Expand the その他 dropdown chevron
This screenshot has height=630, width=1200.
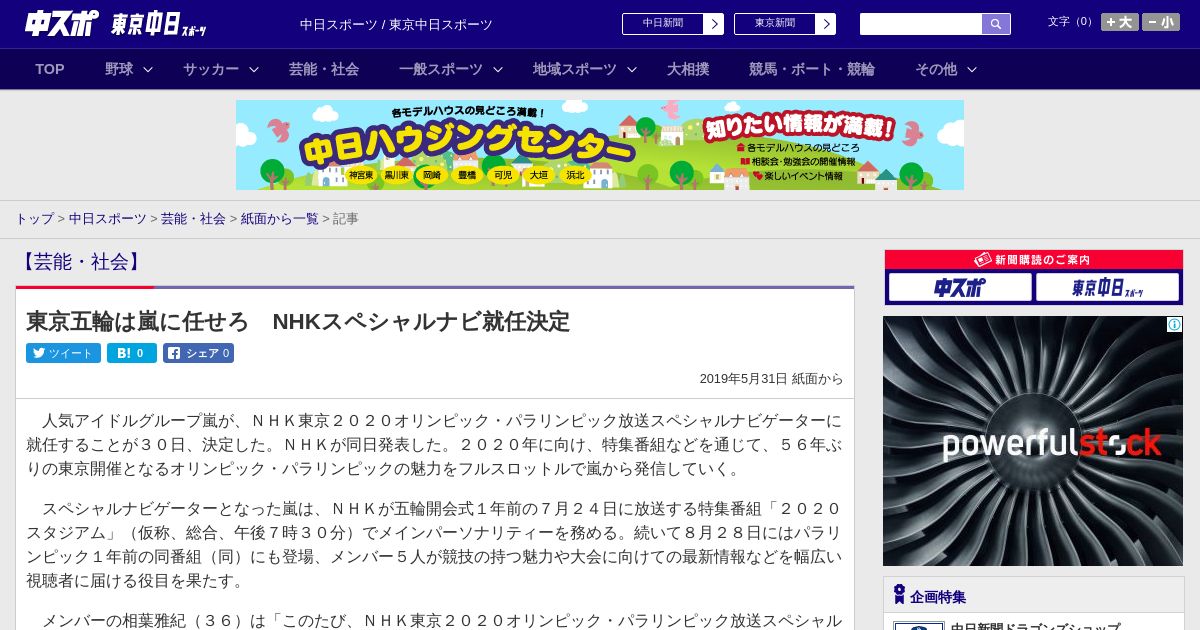coord(972,69)
